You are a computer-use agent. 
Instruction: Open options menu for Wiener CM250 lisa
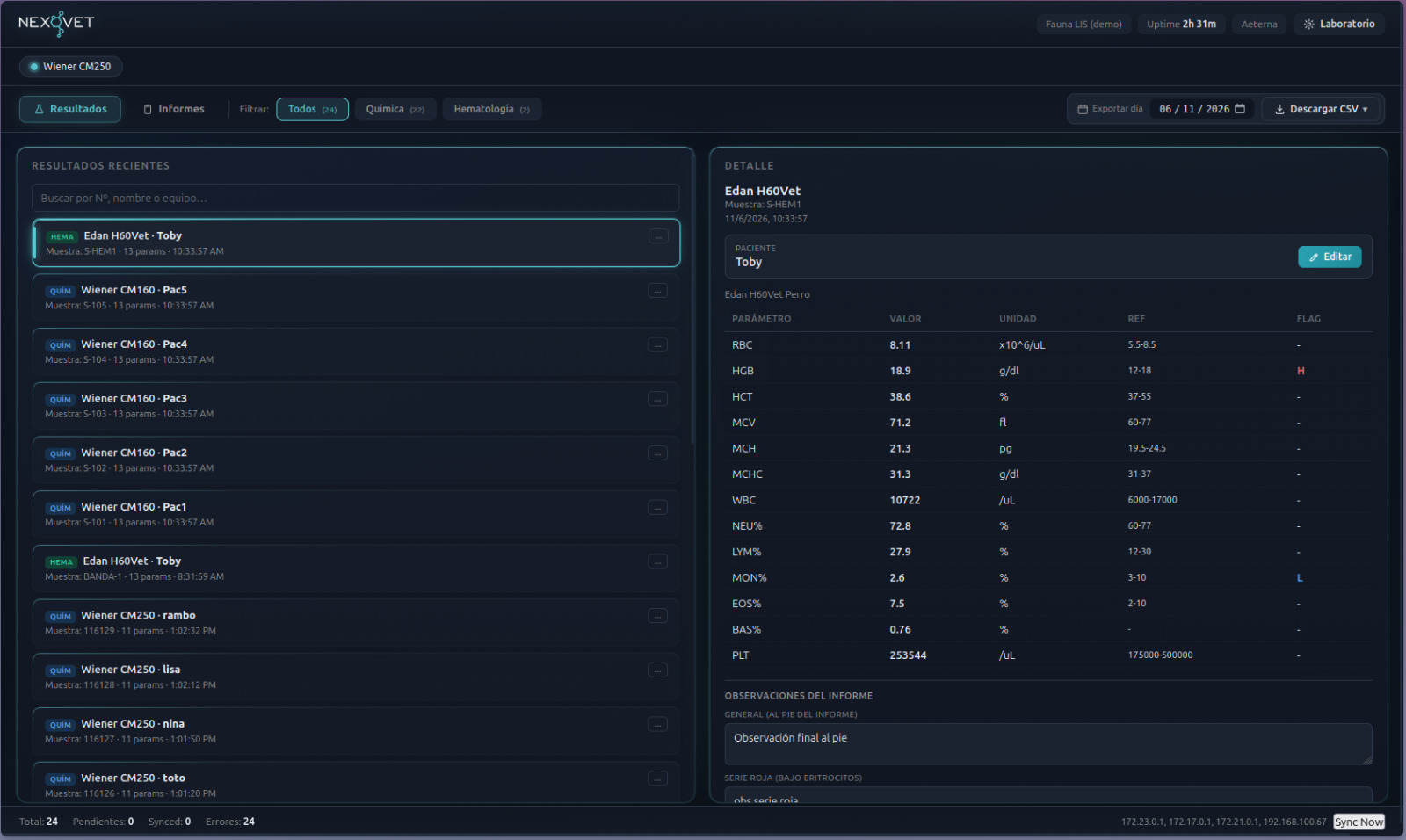(658, 670)
